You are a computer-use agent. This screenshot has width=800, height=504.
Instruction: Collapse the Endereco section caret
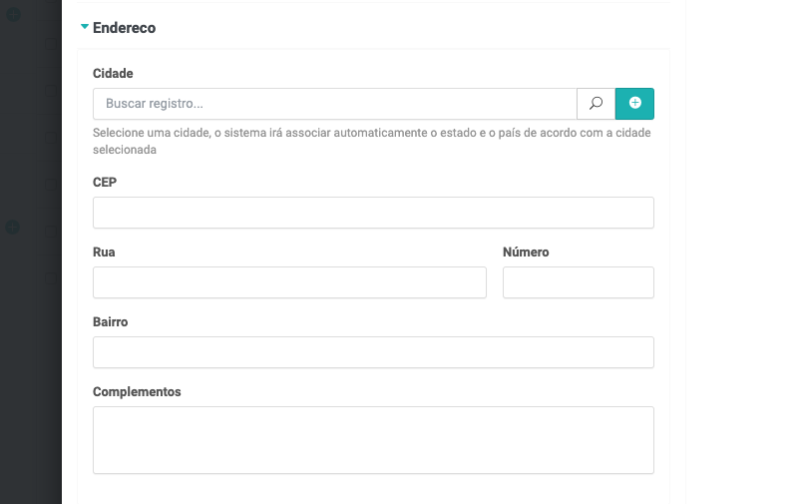pos(85,28)
